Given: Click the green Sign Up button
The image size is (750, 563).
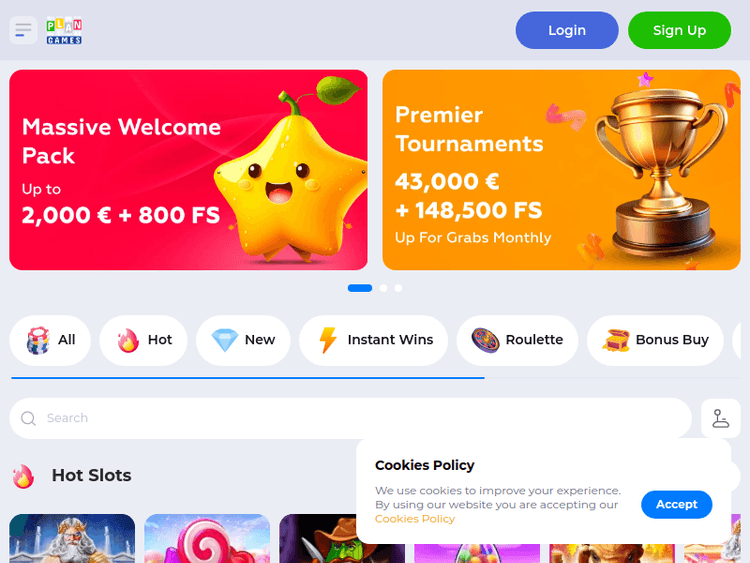Looking at the screenshot, I should pyautogui.click(x=679, y=30).
